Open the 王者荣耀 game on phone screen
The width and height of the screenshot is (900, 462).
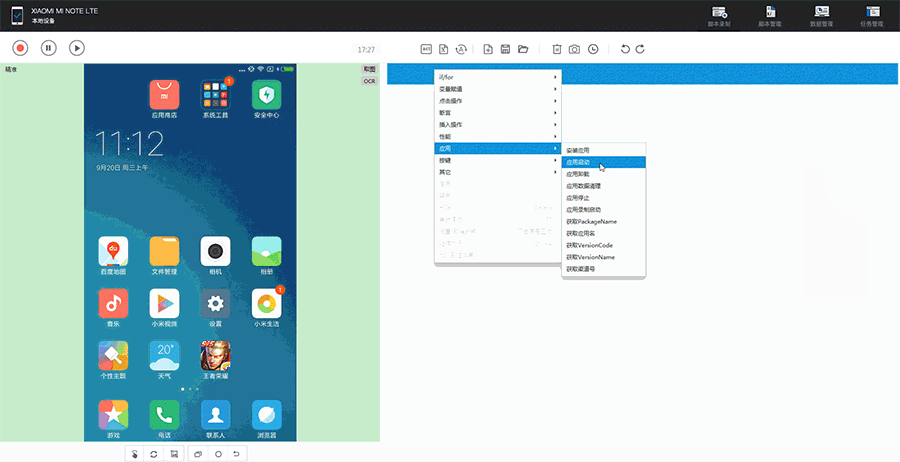coord(215,359)
